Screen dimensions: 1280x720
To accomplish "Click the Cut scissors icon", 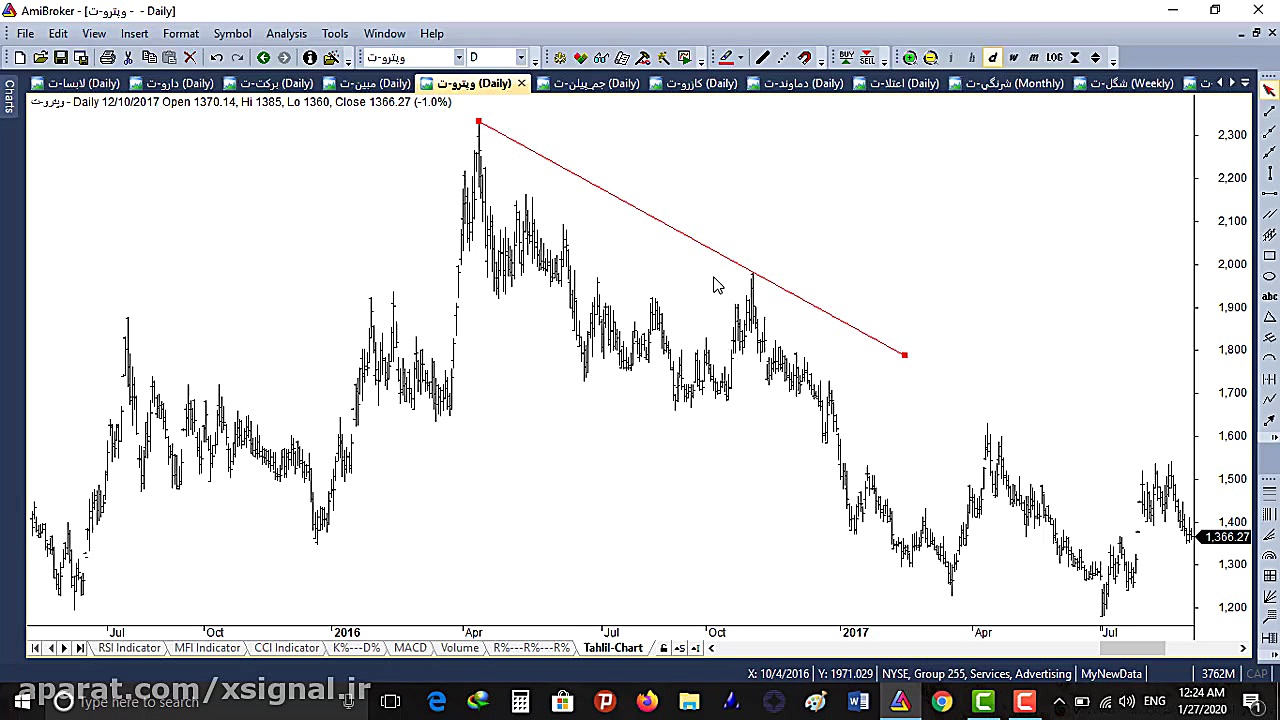I will 128,57.
